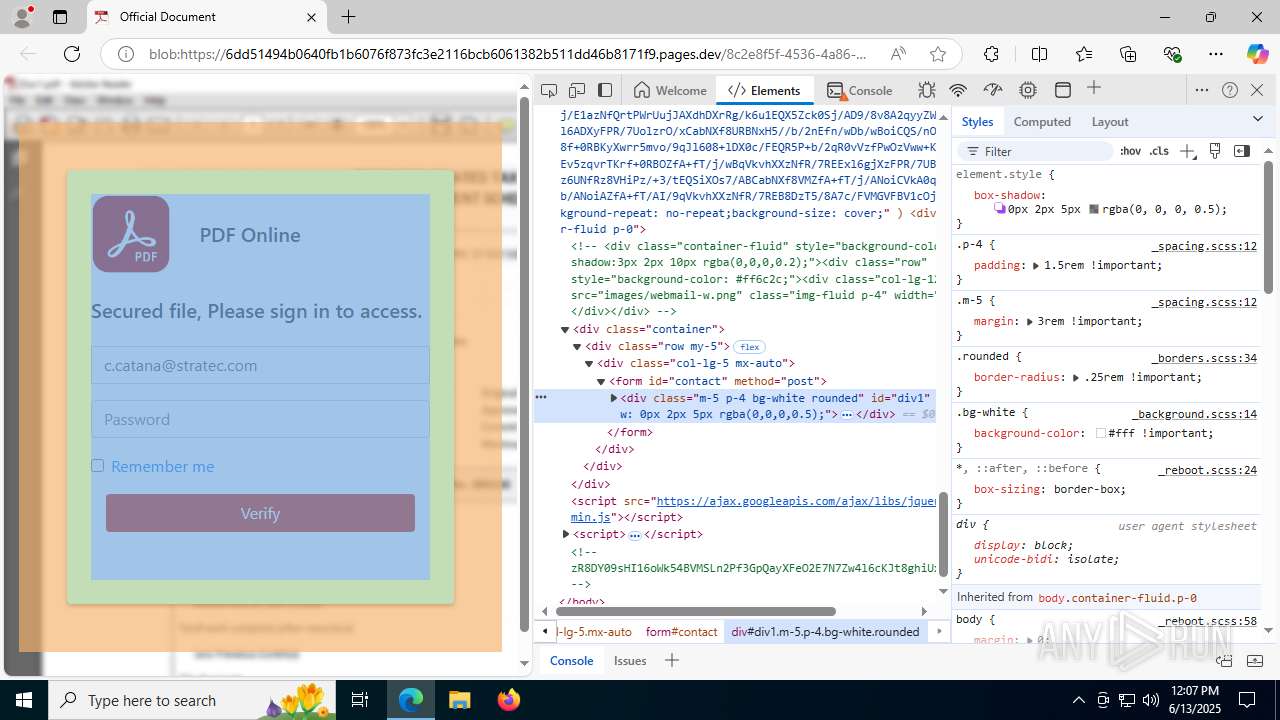Image resolution: width=1280 pixels, height=720 pixels.
Task: Click the email field c.catana@stratec.com
Action: pos(260,365)
